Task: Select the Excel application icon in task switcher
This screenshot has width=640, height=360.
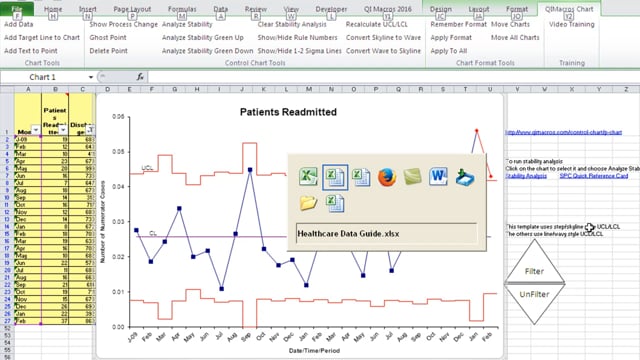Action: click(x=308, y=177)
